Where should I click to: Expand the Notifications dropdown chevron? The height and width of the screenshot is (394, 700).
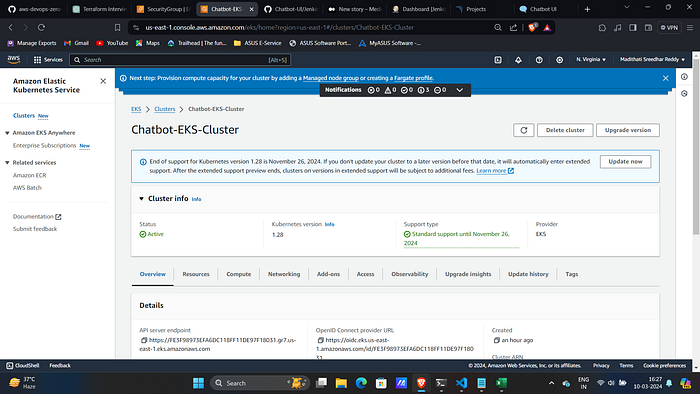click(459, 90)
